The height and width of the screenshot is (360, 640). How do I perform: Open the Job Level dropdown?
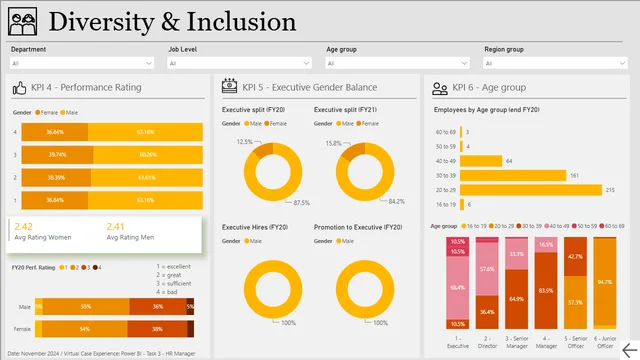(x=240, y=63)
